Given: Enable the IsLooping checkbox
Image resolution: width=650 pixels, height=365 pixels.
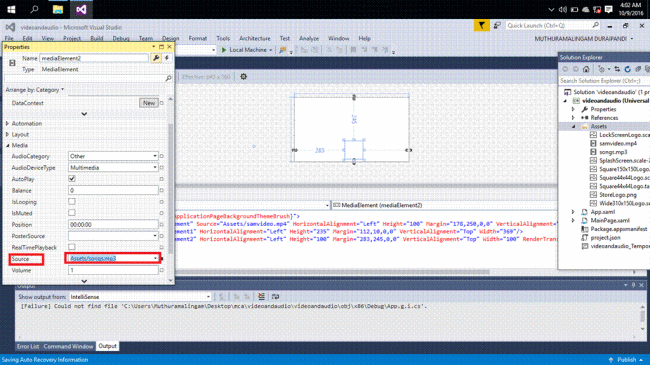Looking at the screenshot, I should click(x=72, y=202).
